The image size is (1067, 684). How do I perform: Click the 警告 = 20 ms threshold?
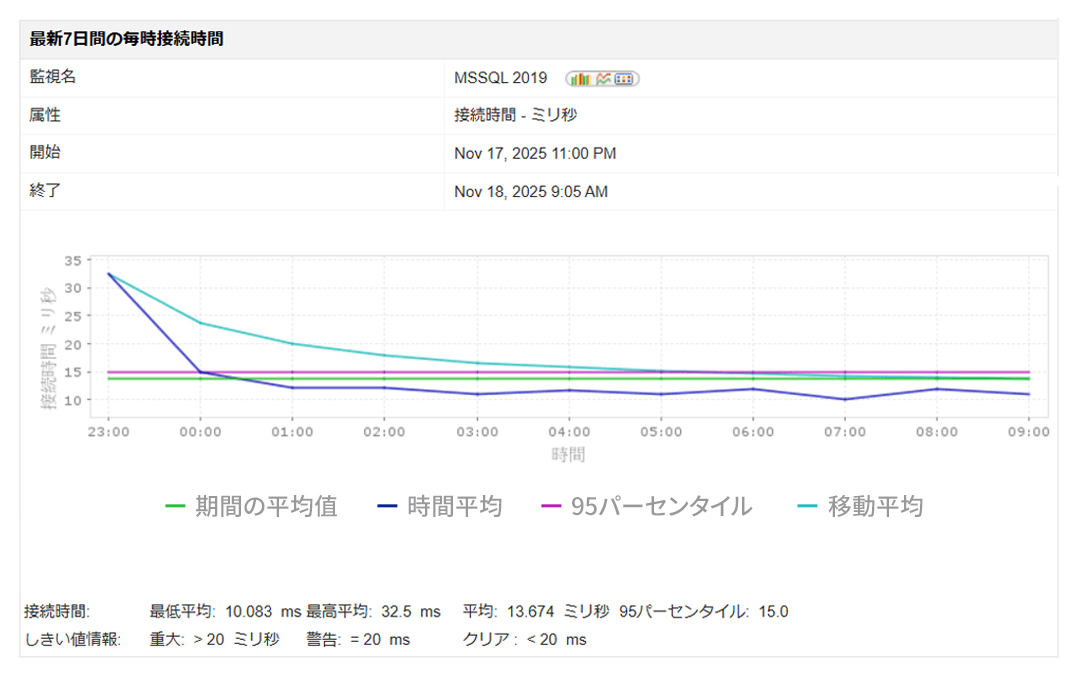point(358,639)
